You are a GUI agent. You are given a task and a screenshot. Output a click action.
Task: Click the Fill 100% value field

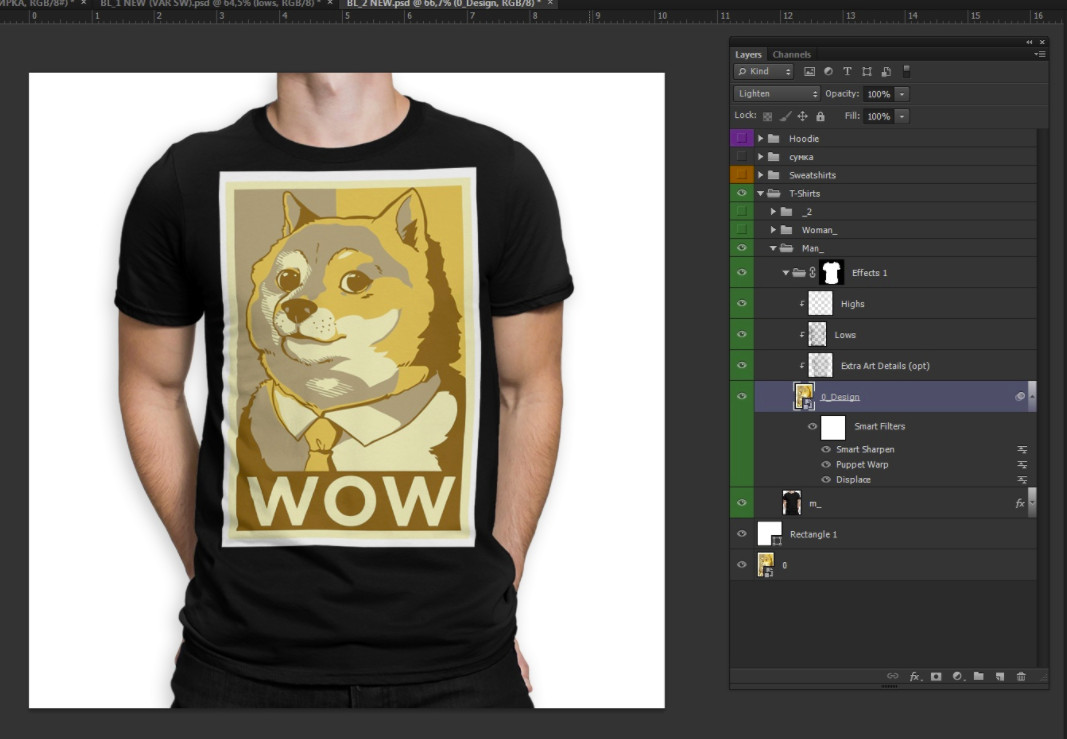pos(879,116)
